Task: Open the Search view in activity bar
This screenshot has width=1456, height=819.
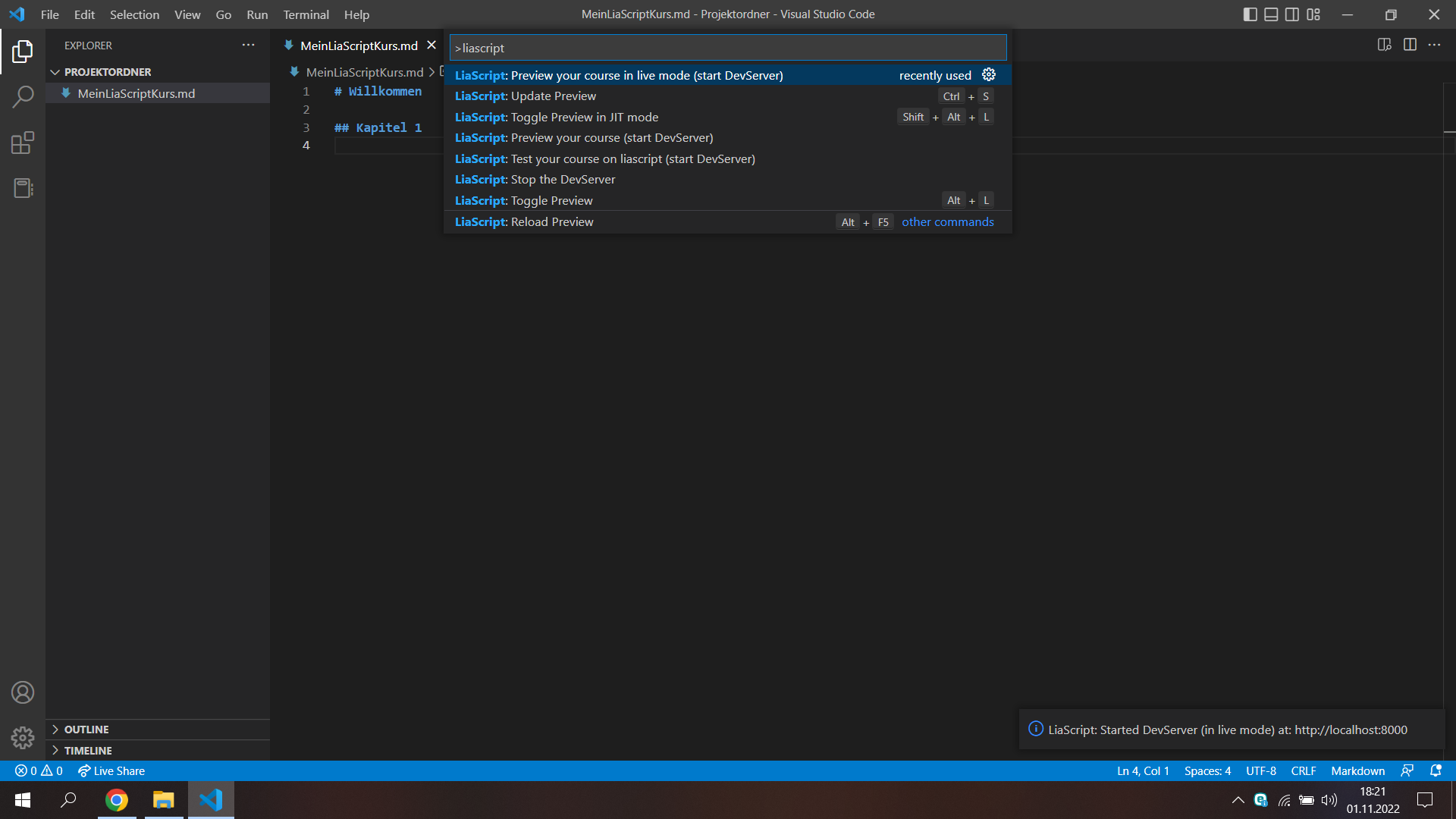Action: pyautogui.click(x=23, y=97)
